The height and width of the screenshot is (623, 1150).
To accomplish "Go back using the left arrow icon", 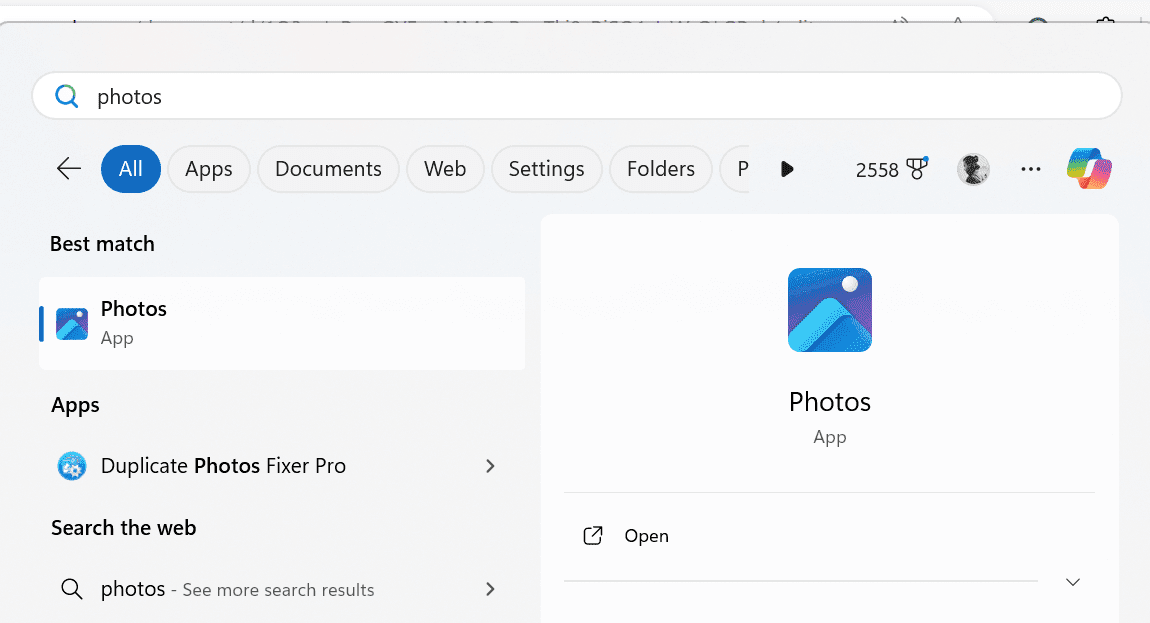I will point(69,169).
